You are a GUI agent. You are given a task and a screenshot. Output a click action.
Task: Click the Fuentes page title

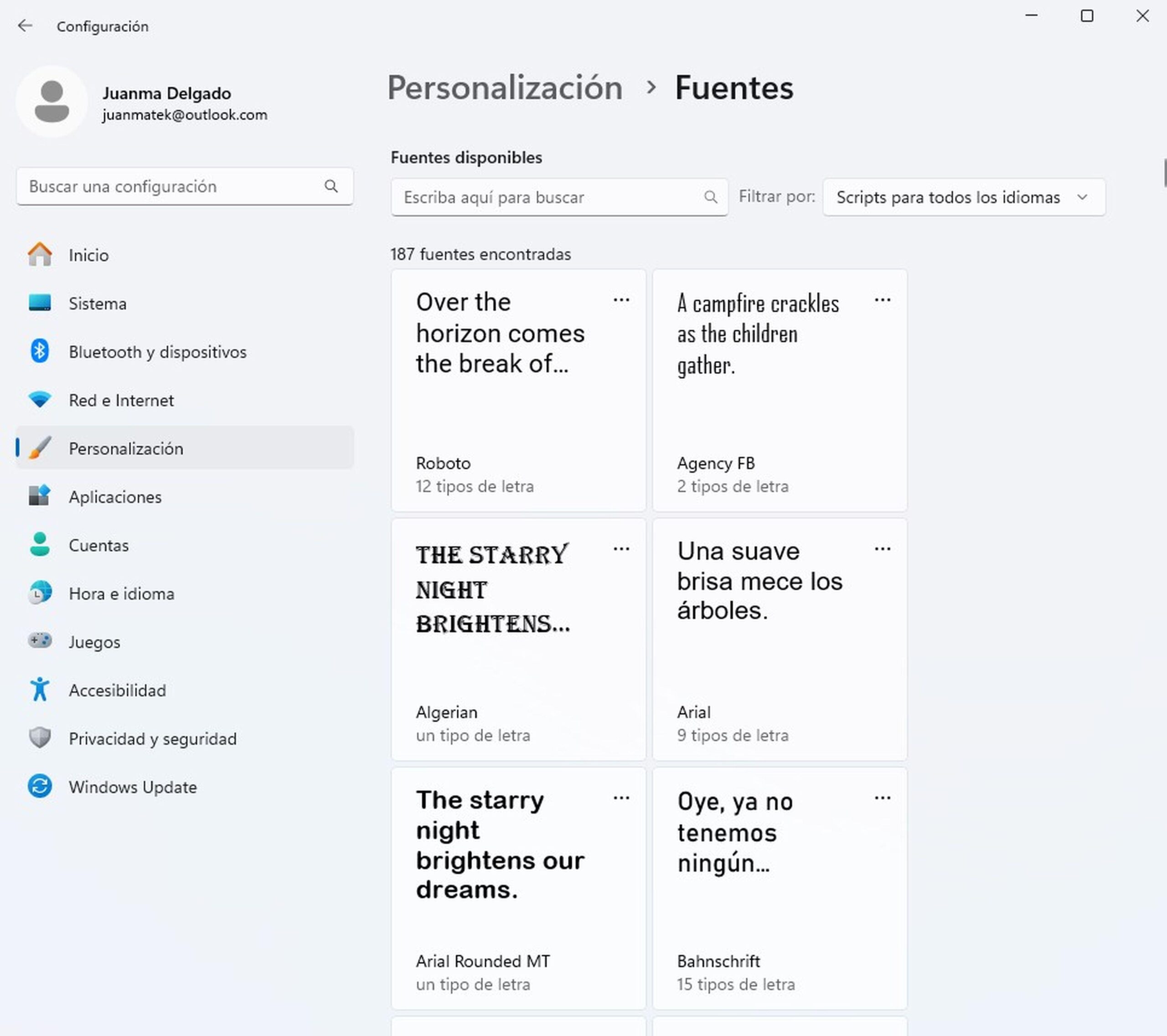coord(734,88)
